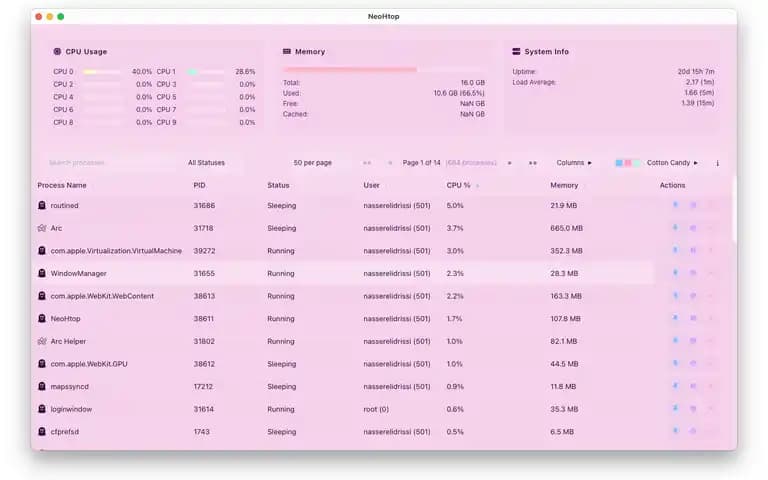Pin com.apple.WebKit.WebContent process

coord(675,296)
